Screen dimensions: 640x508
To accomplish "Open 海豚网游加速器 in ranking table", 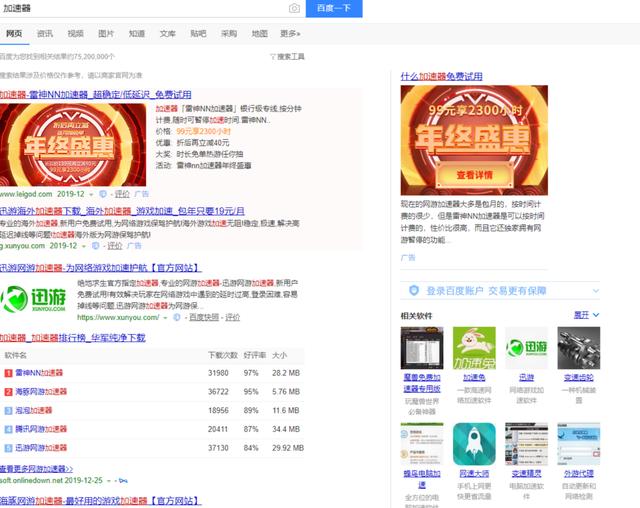I will (x=41, y=392).
